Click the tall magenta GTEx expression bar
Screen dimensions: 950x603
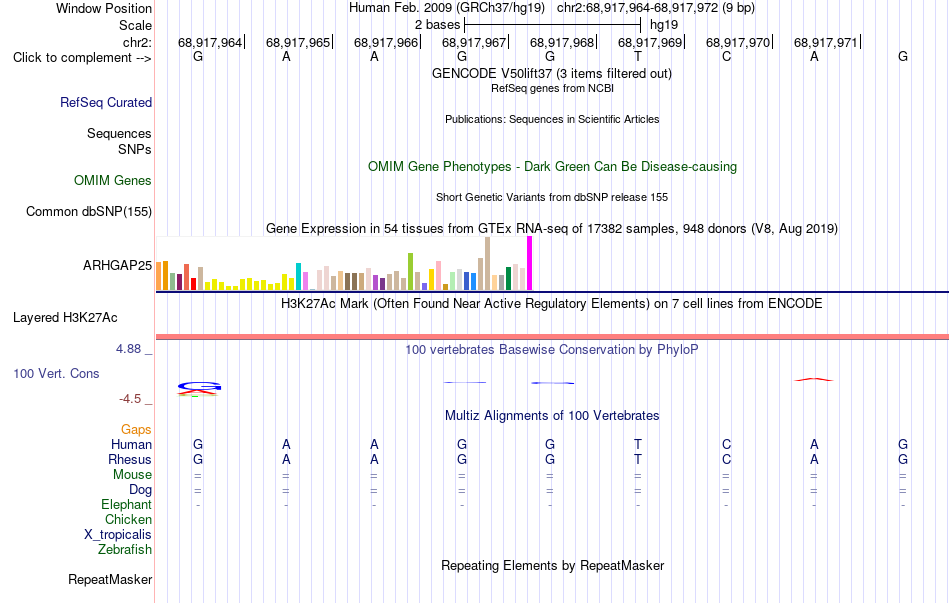coord(530,264)
